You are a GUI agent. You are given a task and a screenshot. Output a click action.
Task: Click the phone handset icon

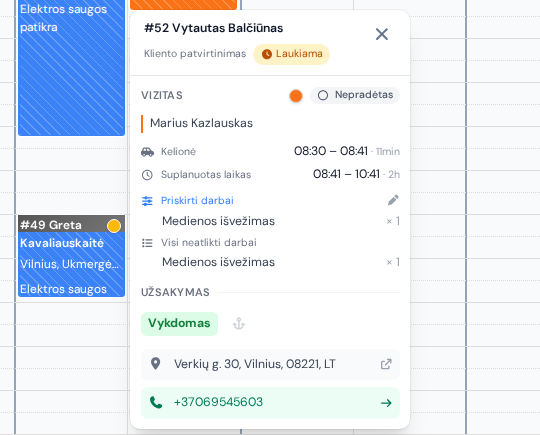pos(156,402)
